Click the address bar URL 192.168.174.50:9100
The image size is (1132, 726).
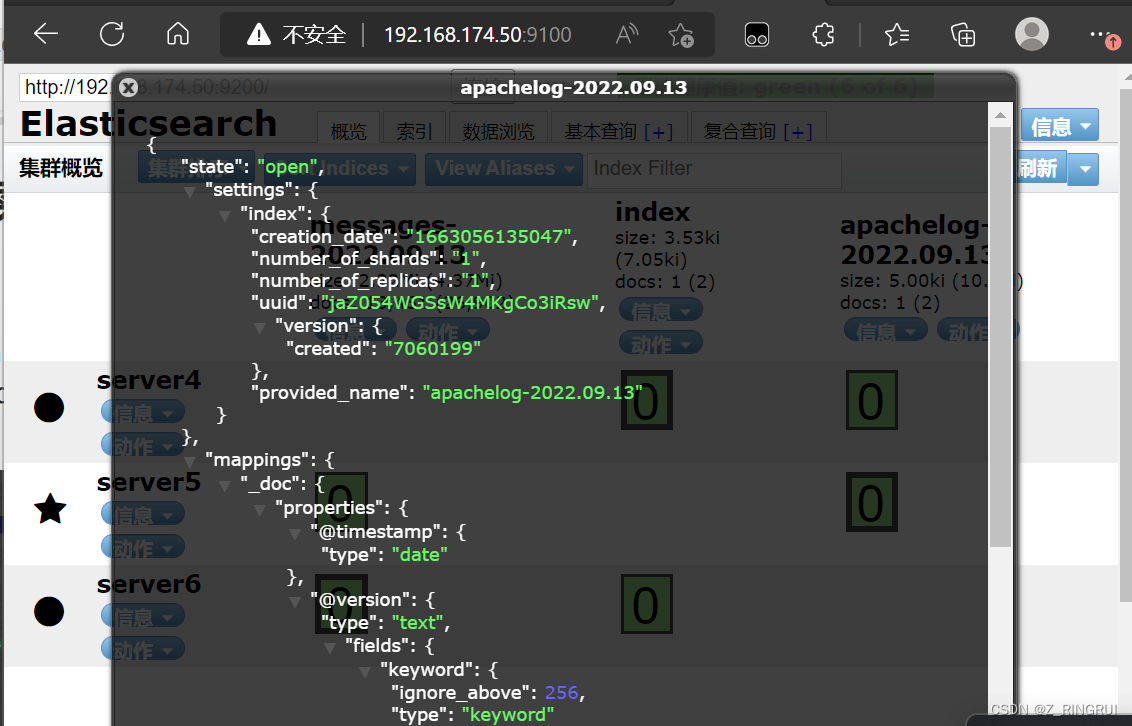[x=477, y=35]
